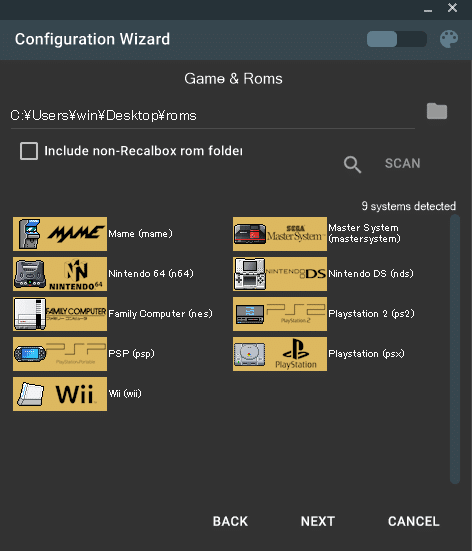Click the "Nintendo DS (nds)" label
The width and height of the screenshot is (472, 551).
(371, 274)
